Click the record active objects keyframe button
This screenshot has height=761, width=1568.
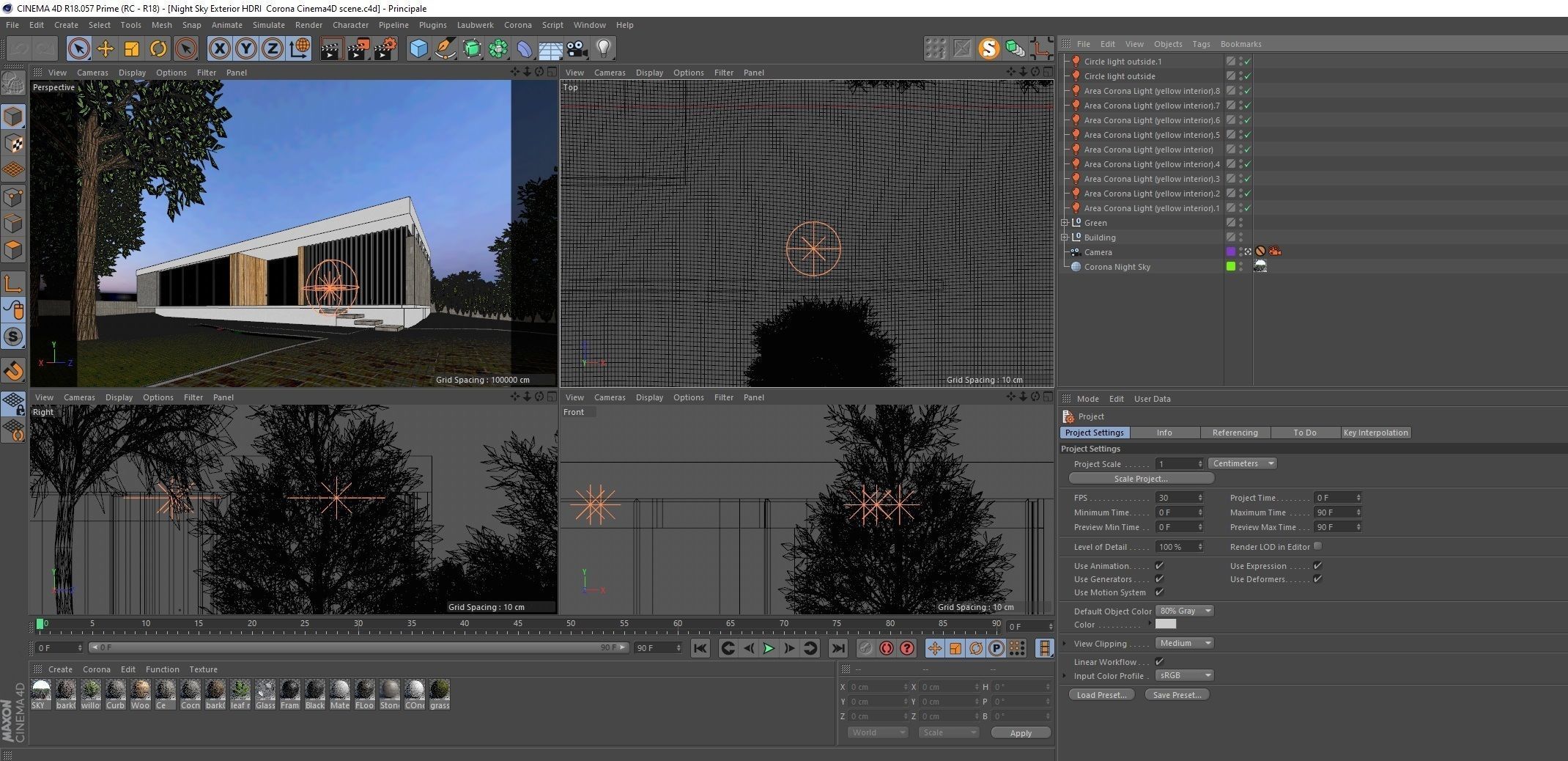(866, 648)
